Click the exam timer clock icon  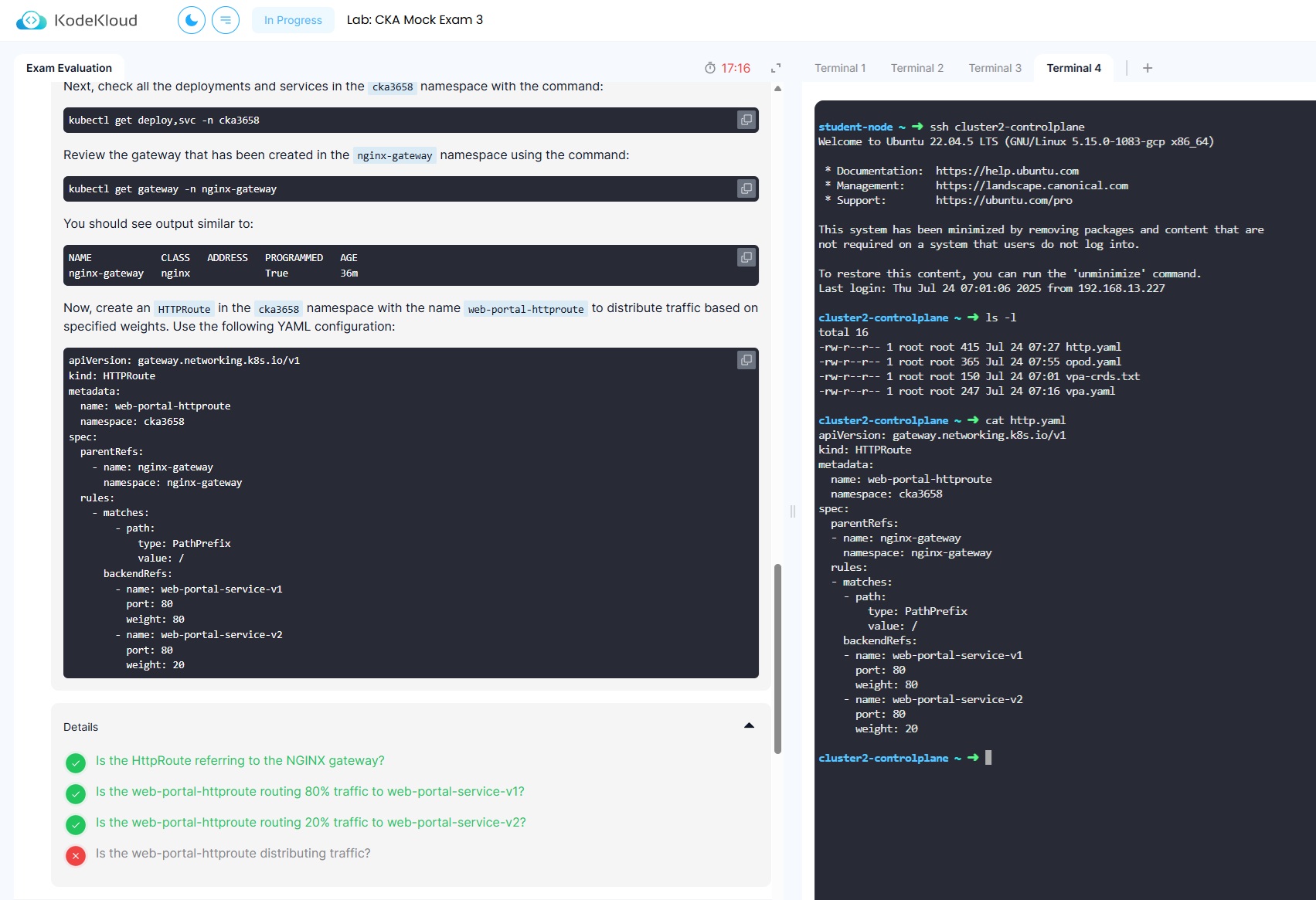tap(710, 68)
